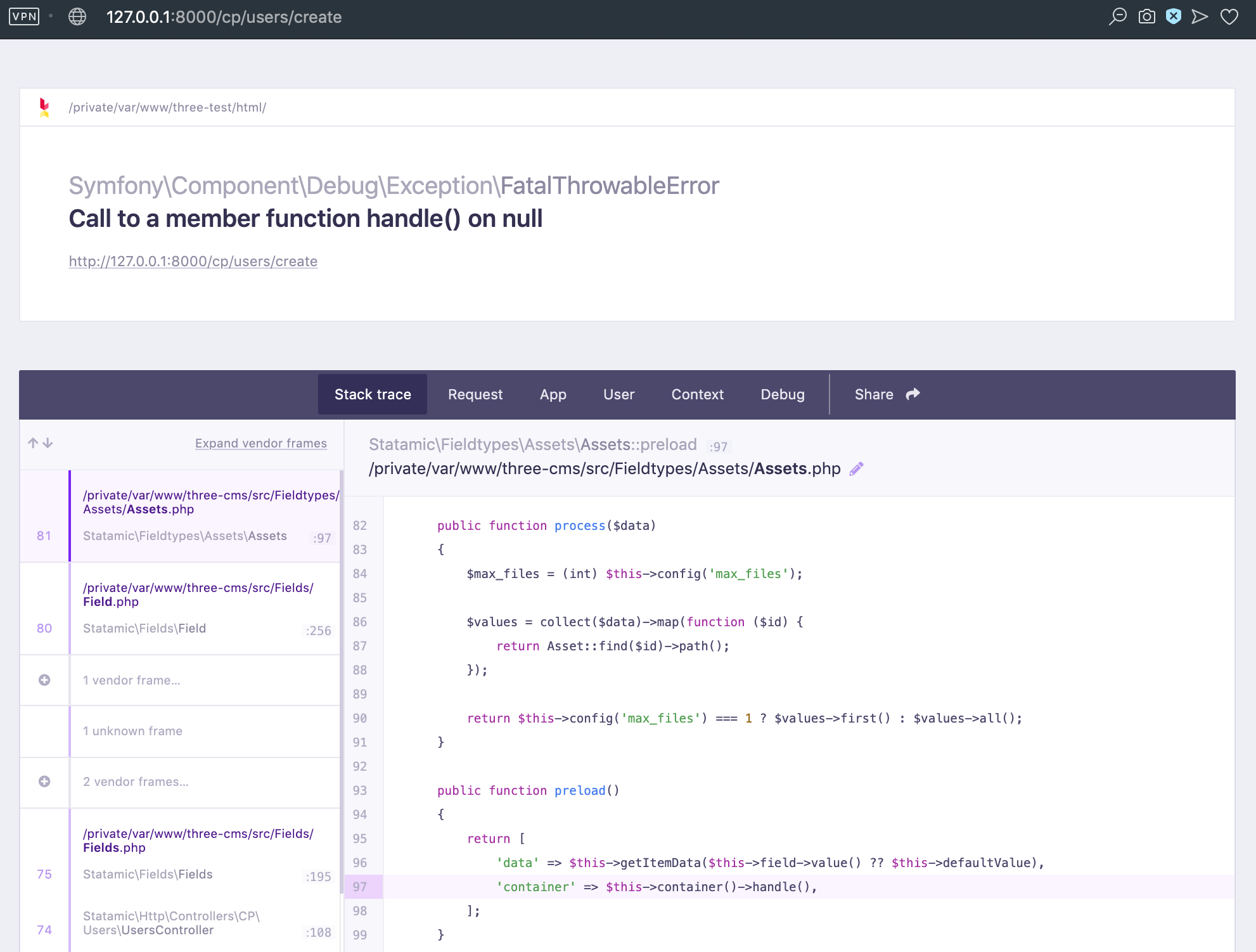Open the ad blocker shield icon
The width and height of the screenshot is (1256, 952).
pos(1174,16)
